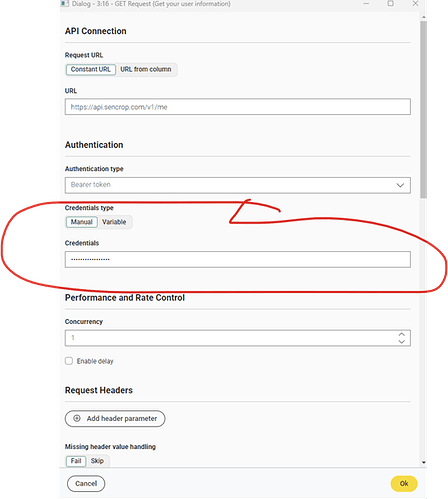Set missing header handling to Skip
This screenshot has width=448, height=499.
pyautogui.click(x=97, y=461)
